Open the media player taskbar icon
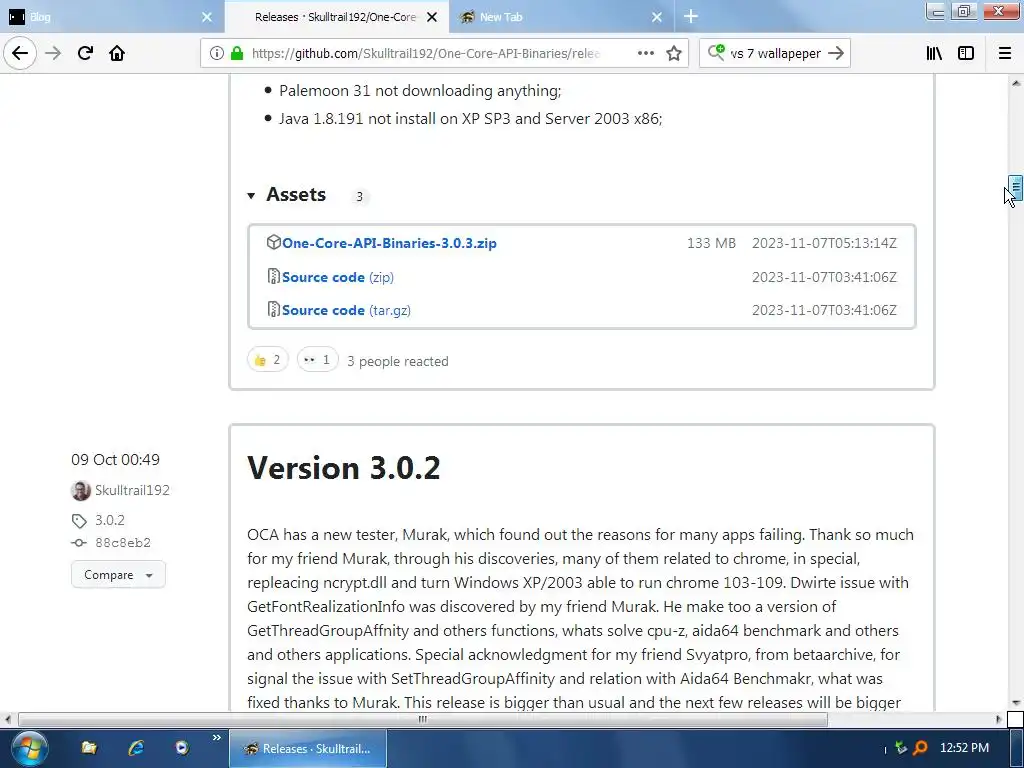 182,748
